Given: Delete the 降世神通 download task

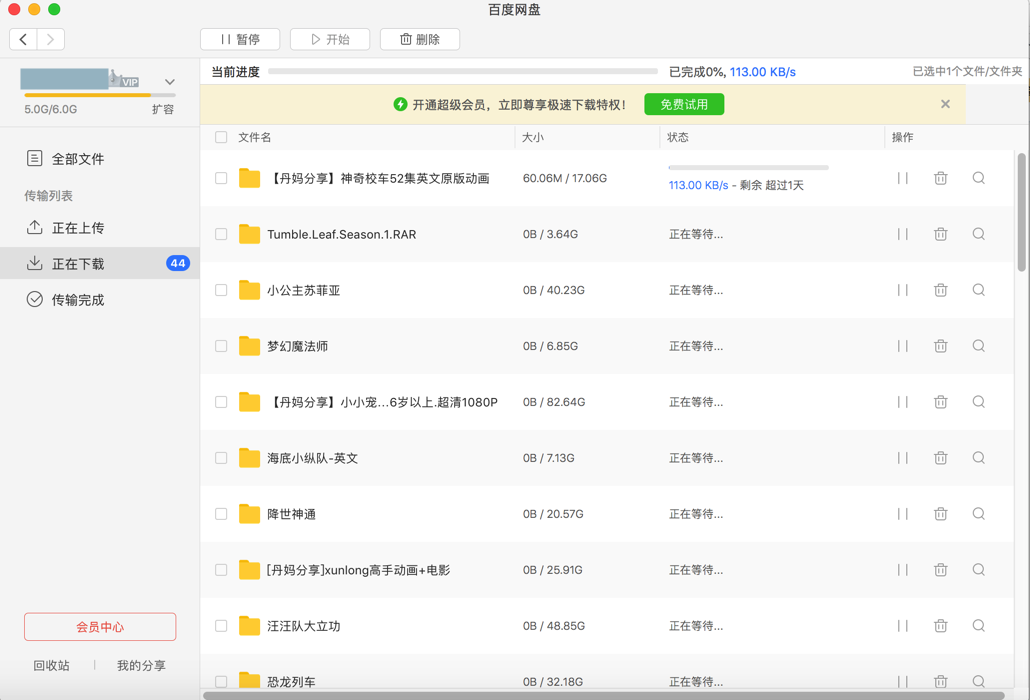Looking at the screenshot, I should click(x=941, y=514).
